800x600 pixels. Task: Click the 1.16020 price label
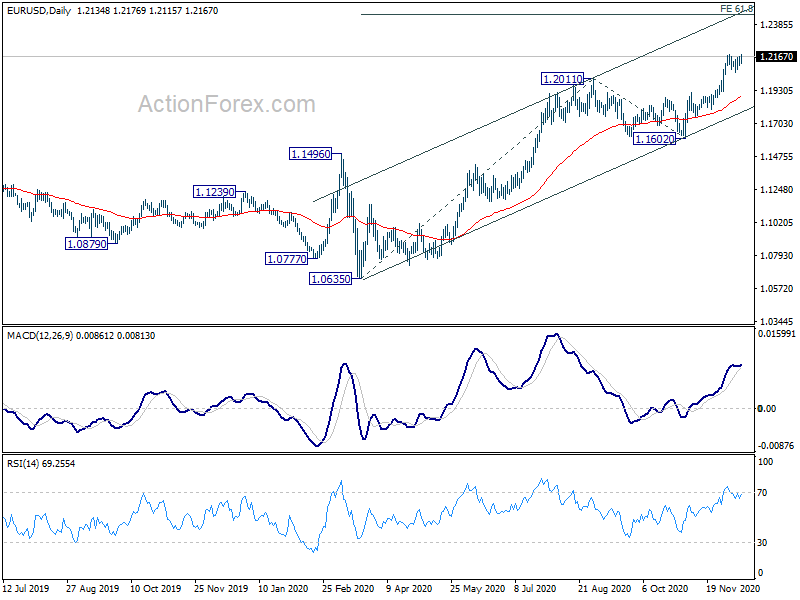point(654,139)
